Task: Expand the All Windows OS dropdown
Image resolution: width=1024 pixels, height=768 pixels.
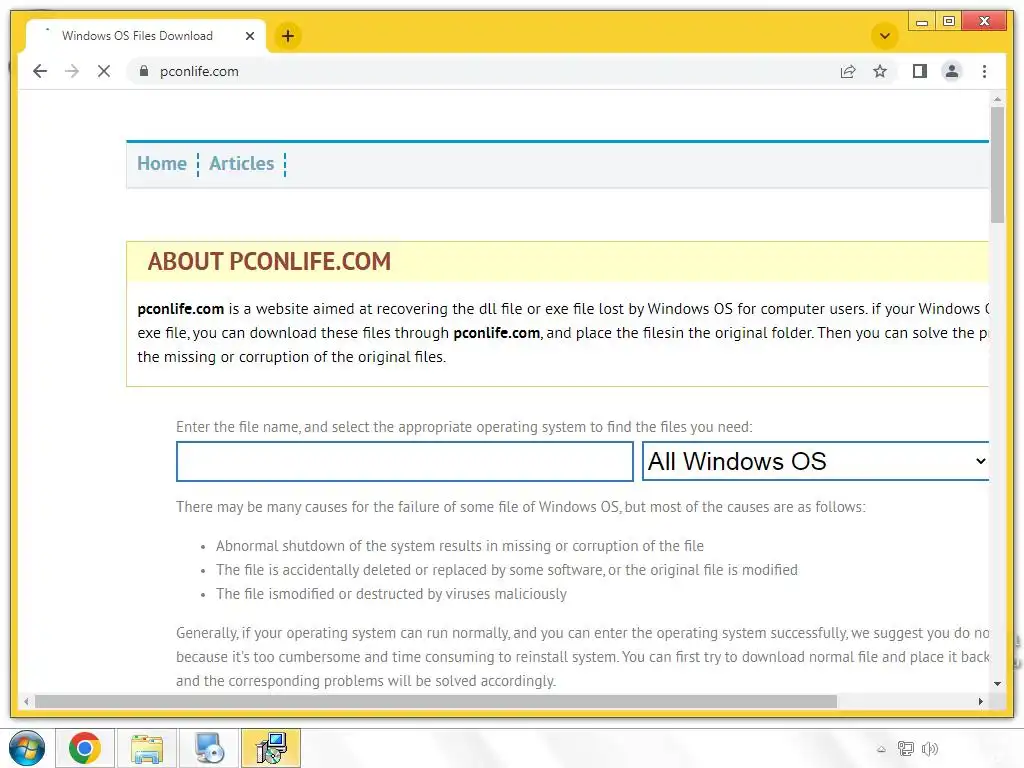Action: 816,461
